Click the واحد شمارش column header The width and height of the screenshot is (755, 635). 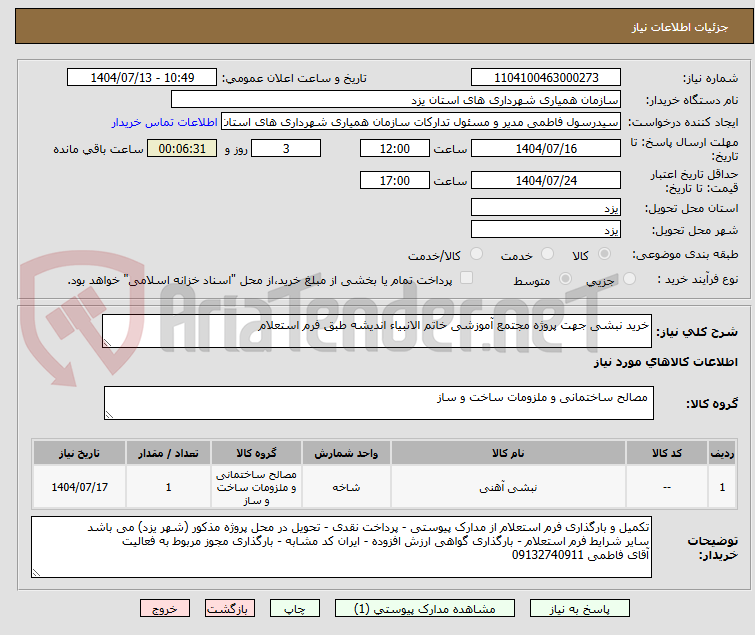pos(346,453)
